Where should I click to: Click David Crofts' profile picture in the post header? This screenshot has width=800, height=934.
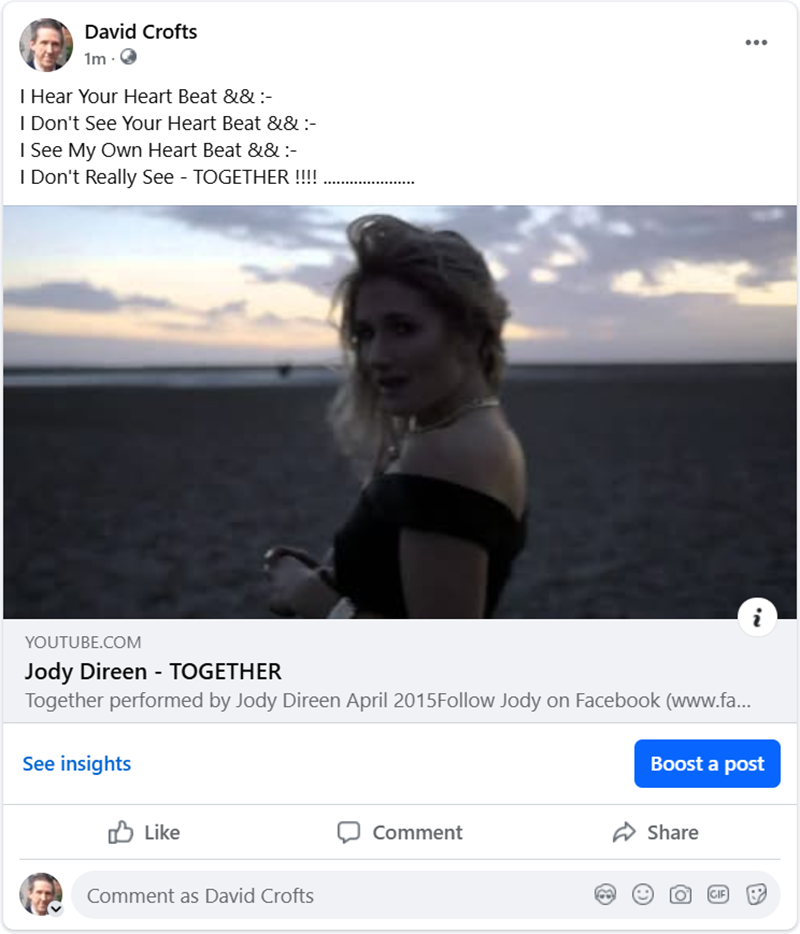46,45
